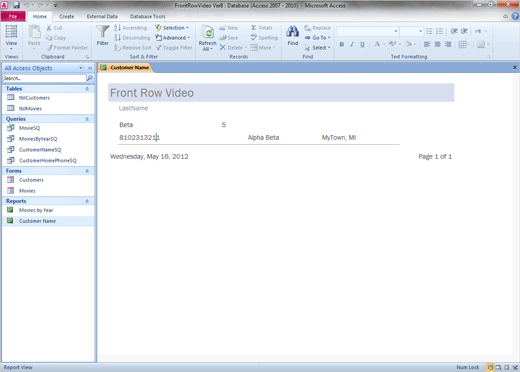Click Save icon in Quick Access Toolbar
Image resolution: width=520 pixels, height=372 pixels.
click(x=16, y=5)
